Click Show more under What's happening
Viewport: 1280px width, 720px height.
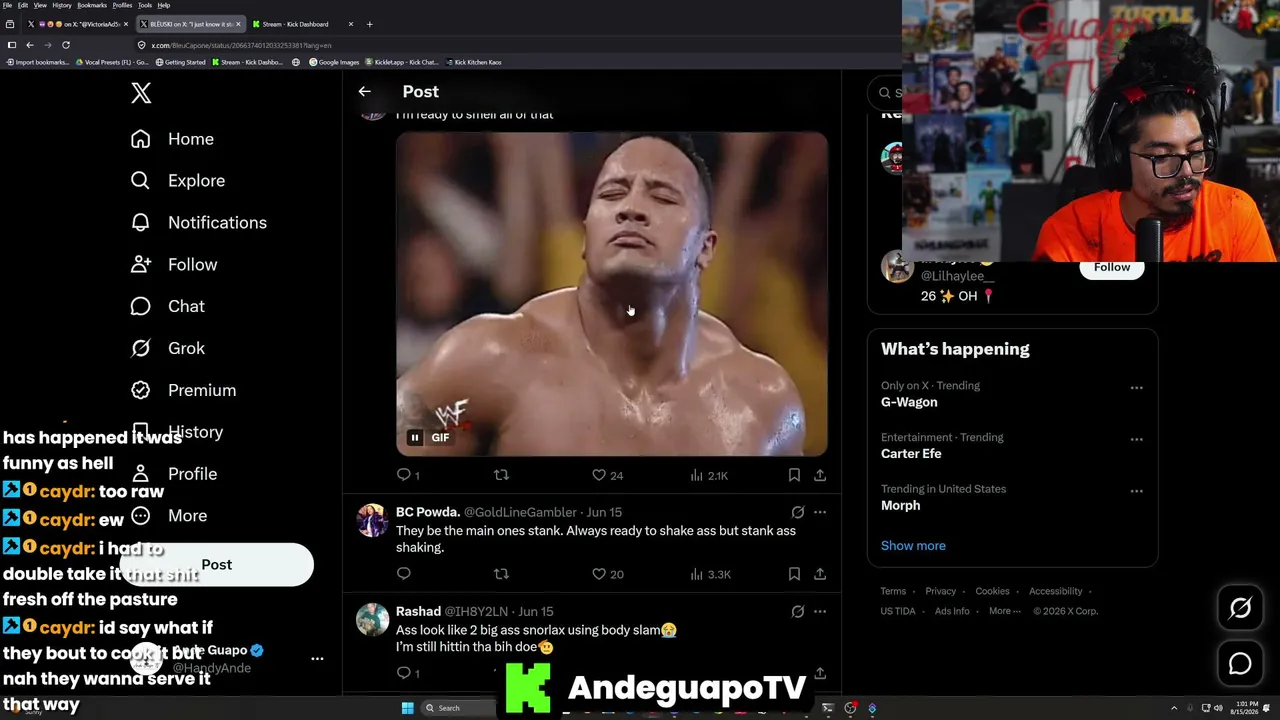click(x=913, y=546)
